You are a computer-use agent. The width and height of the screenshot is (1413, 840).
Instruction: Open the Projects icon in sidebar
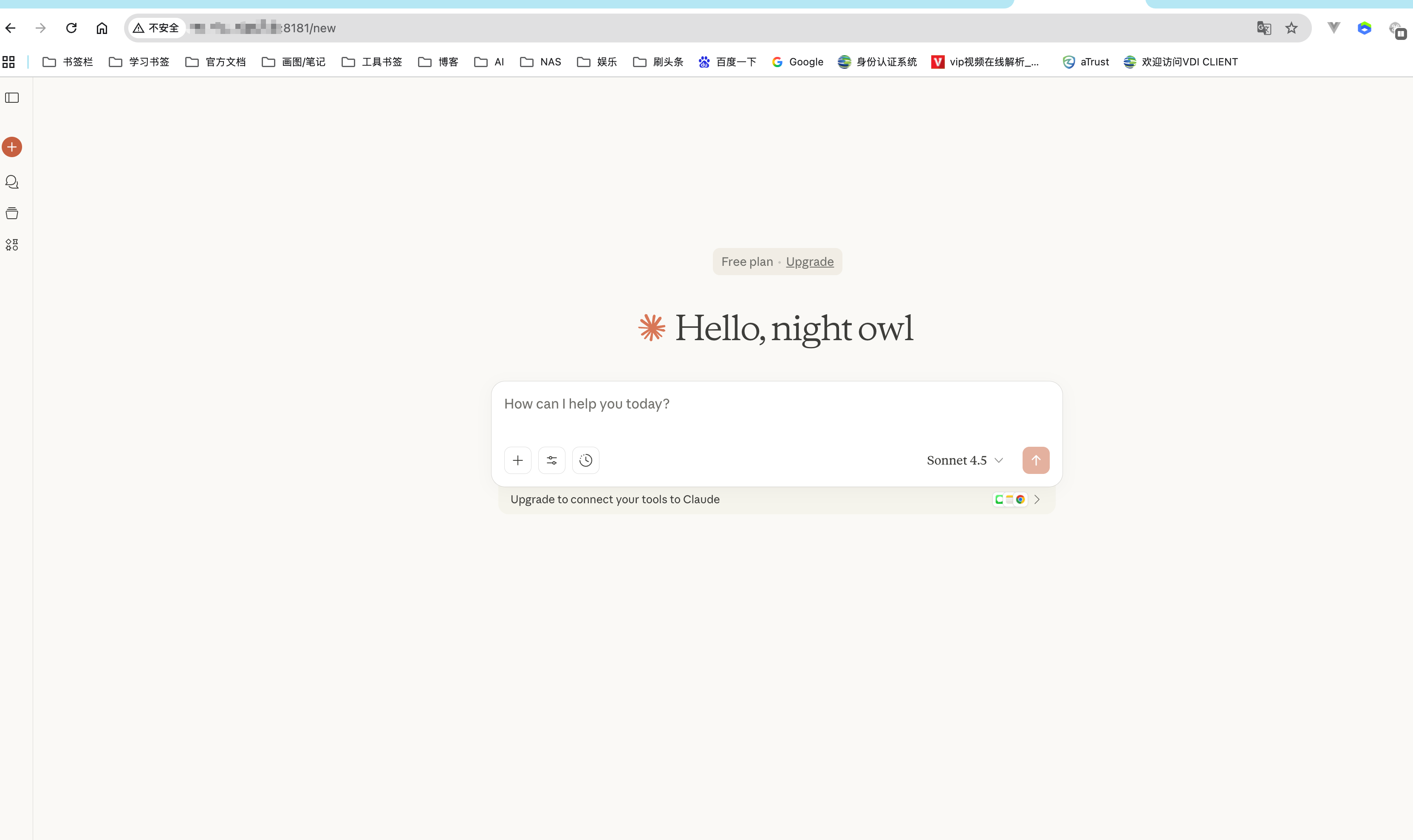(12, 213)
